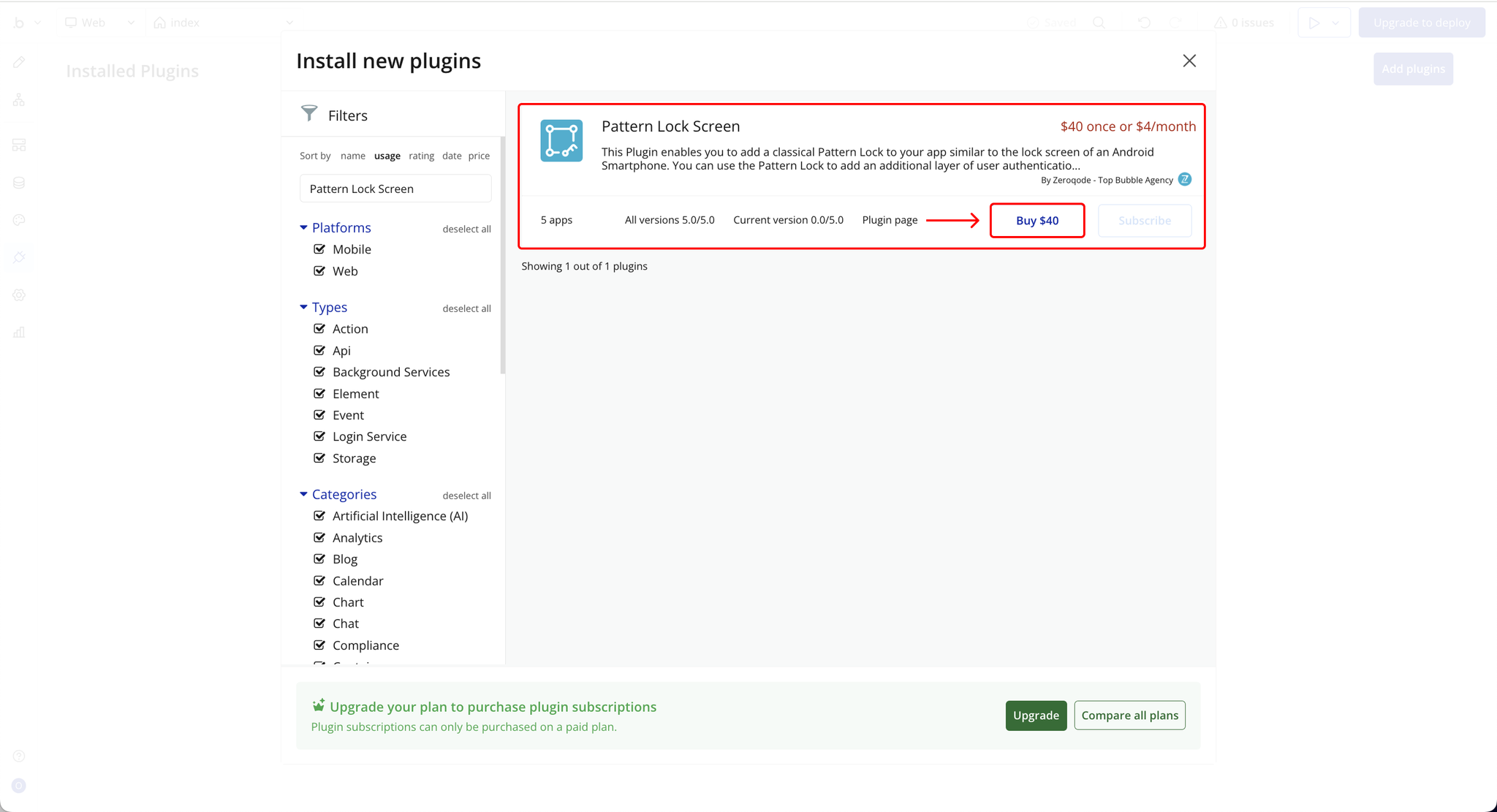Toggle the Background Services type checkbox

point(319,372)
